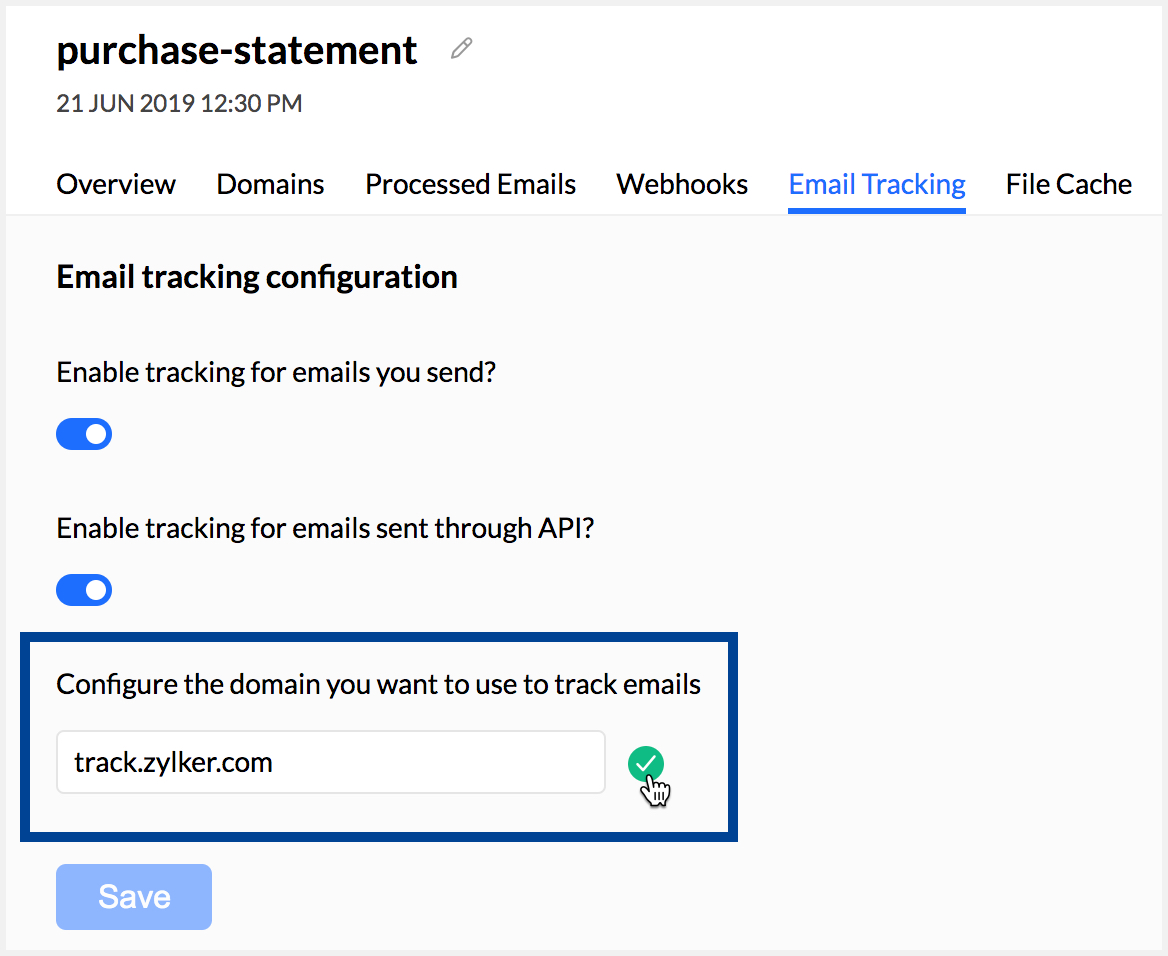The height and width of the screenshot is (956, 1168).
Task: Switch to the Domains tab
Action: pos(270,184)
